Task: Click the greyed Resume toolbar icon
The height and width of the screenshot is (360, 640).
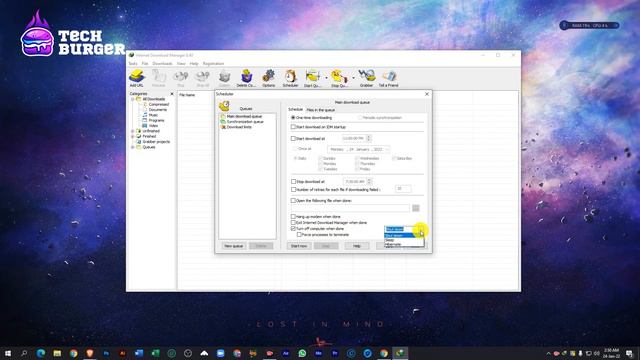Action: (x=159, y=78)
